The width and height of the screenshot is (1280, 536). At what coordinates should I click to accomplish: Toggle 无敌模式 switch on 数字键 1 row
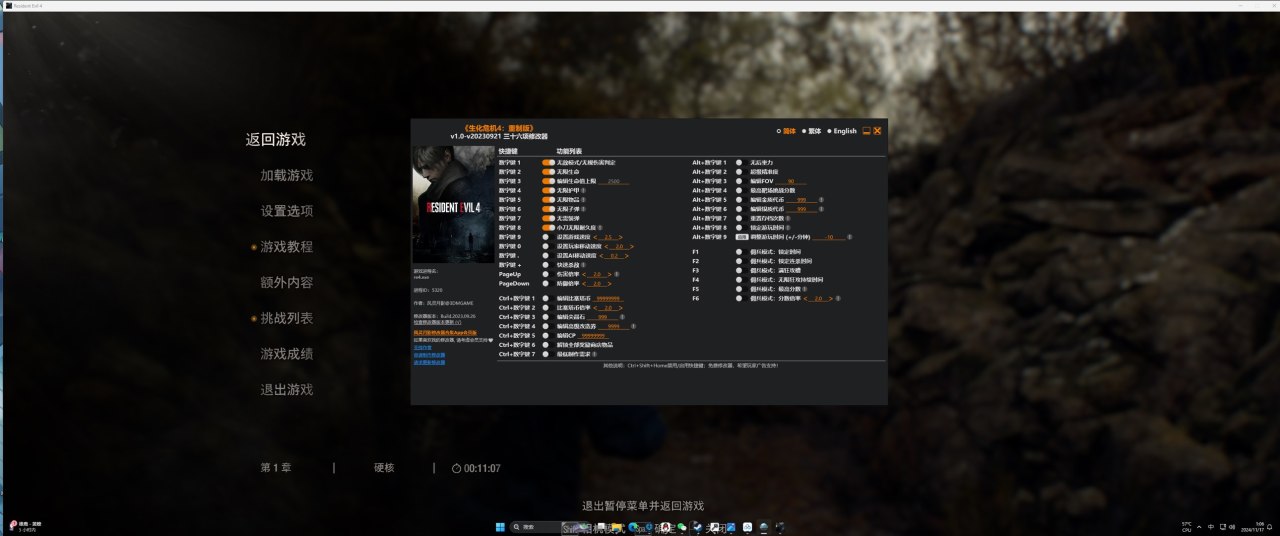[548, 162]
